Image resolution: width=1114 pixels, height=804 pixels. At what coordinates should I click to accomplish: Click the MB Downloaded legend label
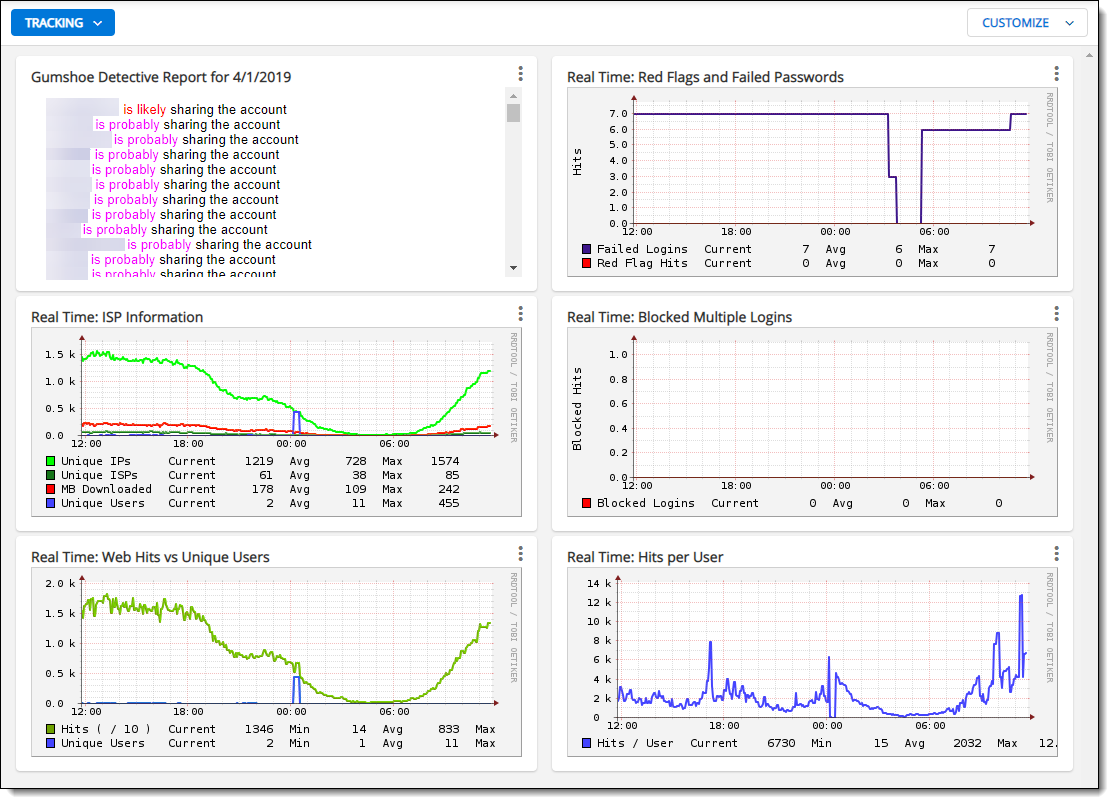point(107,489)
